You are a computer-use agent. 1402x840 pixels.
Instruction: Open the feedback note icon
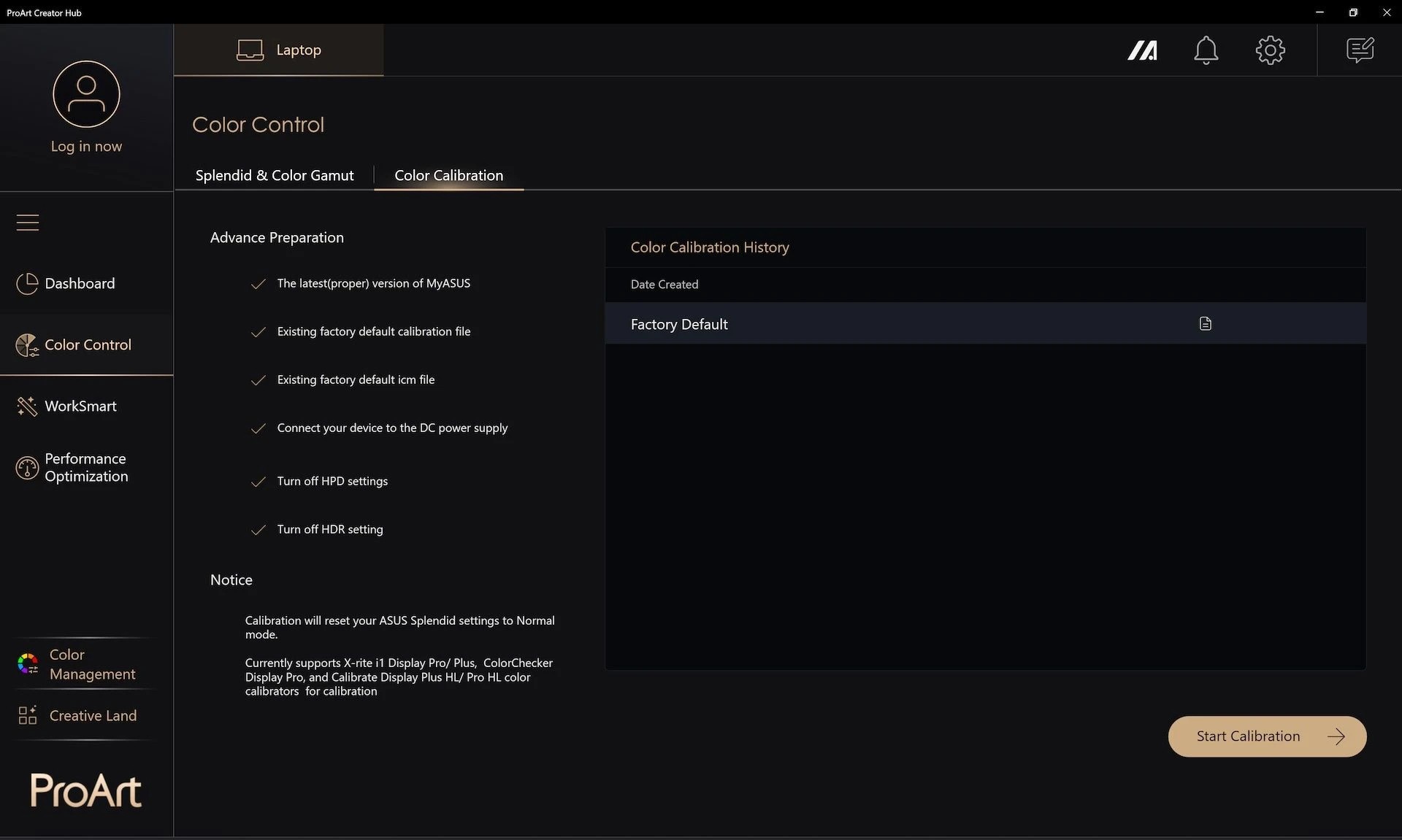(x=1360, y=50)
